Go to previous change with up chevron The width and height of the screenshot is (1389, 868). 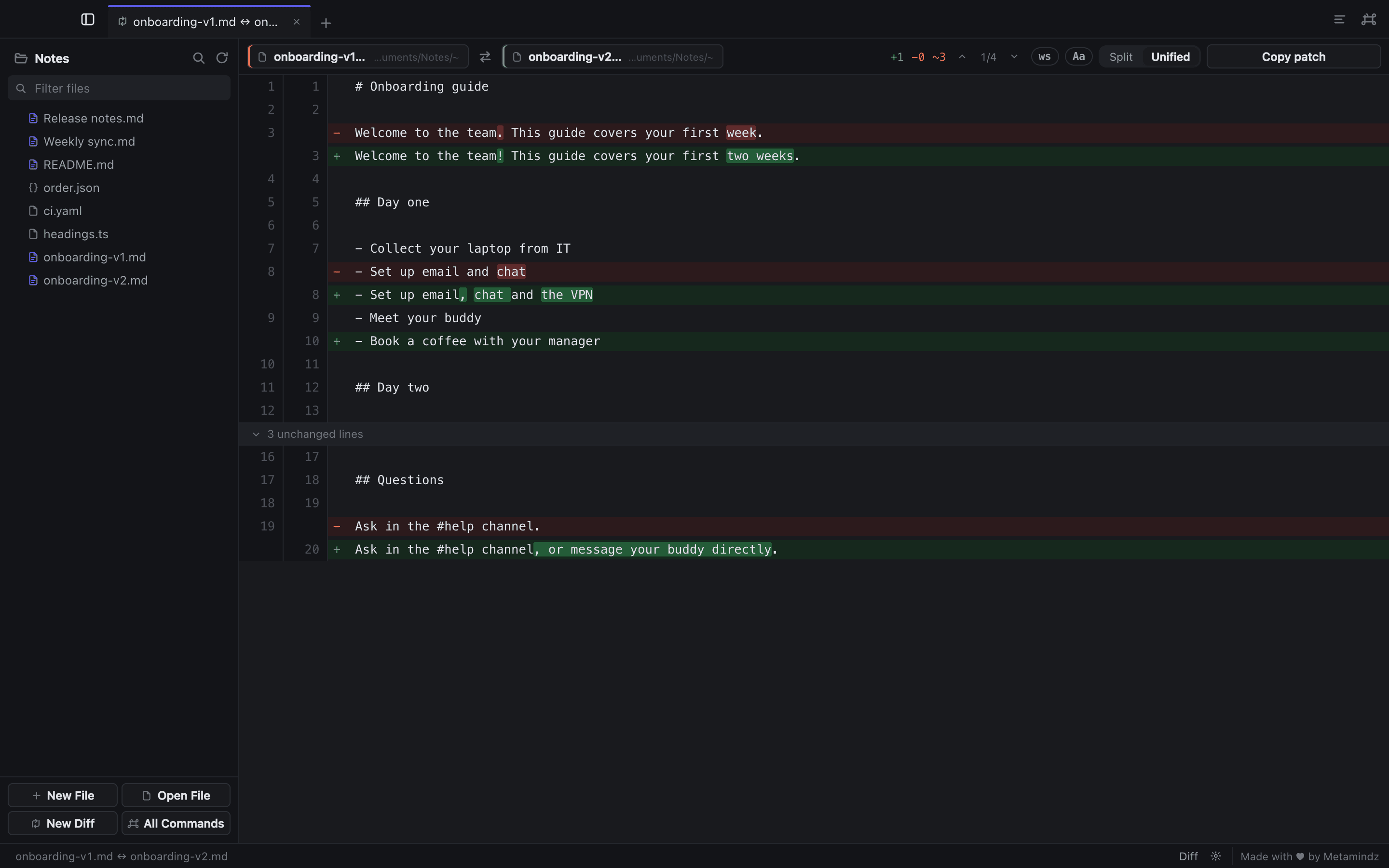coord(962,57)
